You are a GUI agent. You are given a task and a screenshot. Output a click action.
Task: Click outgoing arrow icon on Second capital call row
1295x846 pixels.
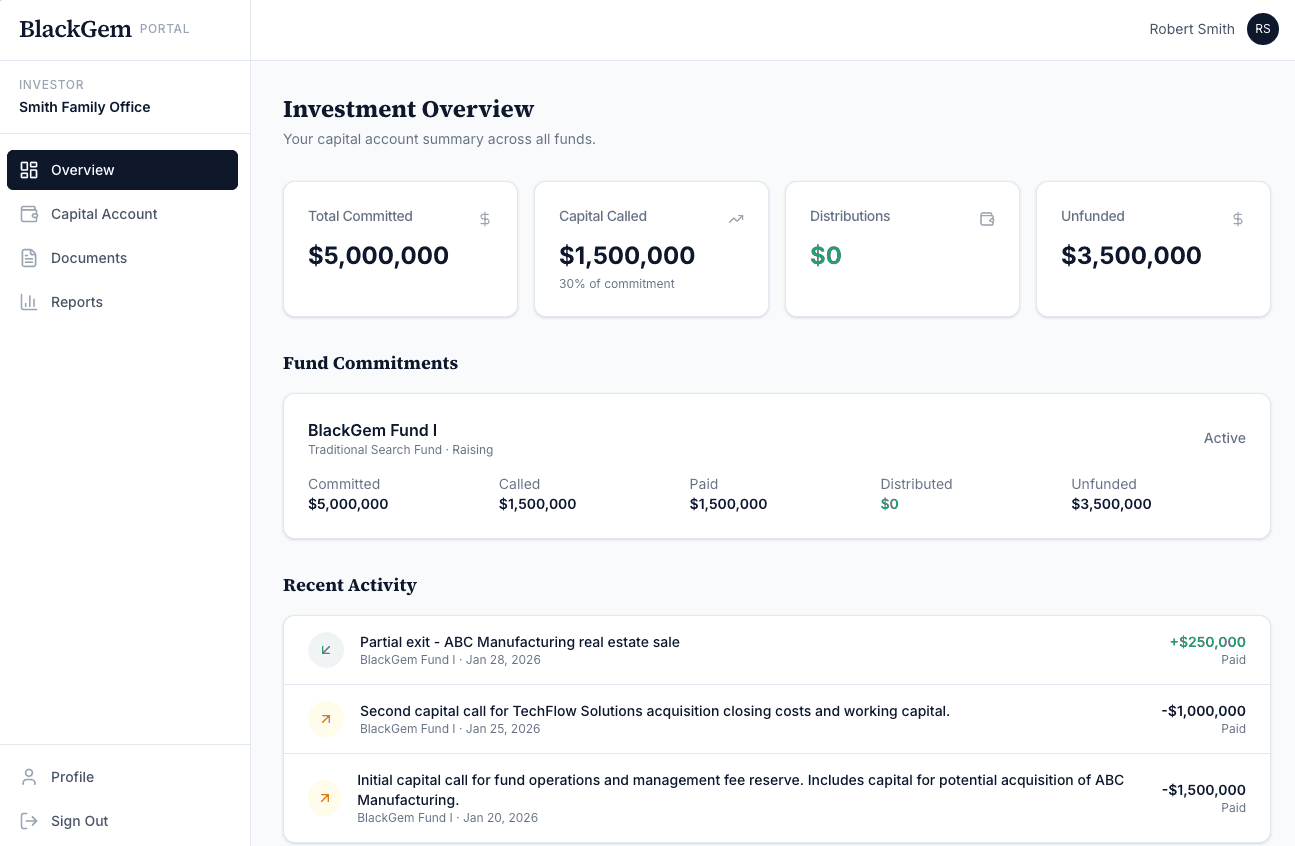click(326, 719)
